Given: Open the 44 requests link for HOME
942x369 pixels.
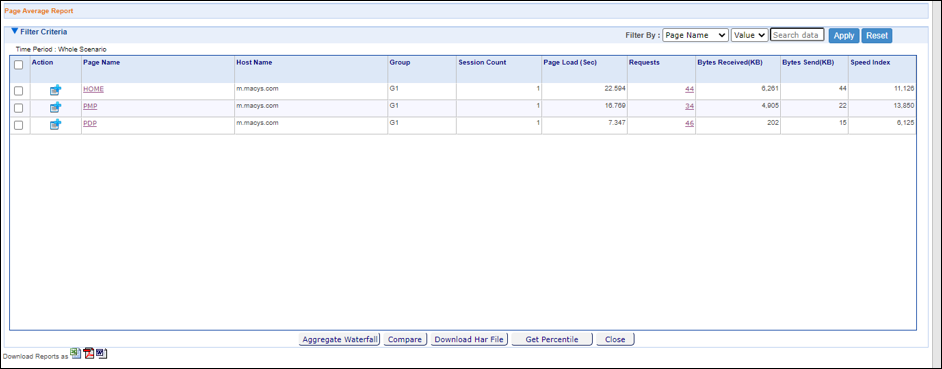Looking at the screenshot, I should click(x=690, y=89).
